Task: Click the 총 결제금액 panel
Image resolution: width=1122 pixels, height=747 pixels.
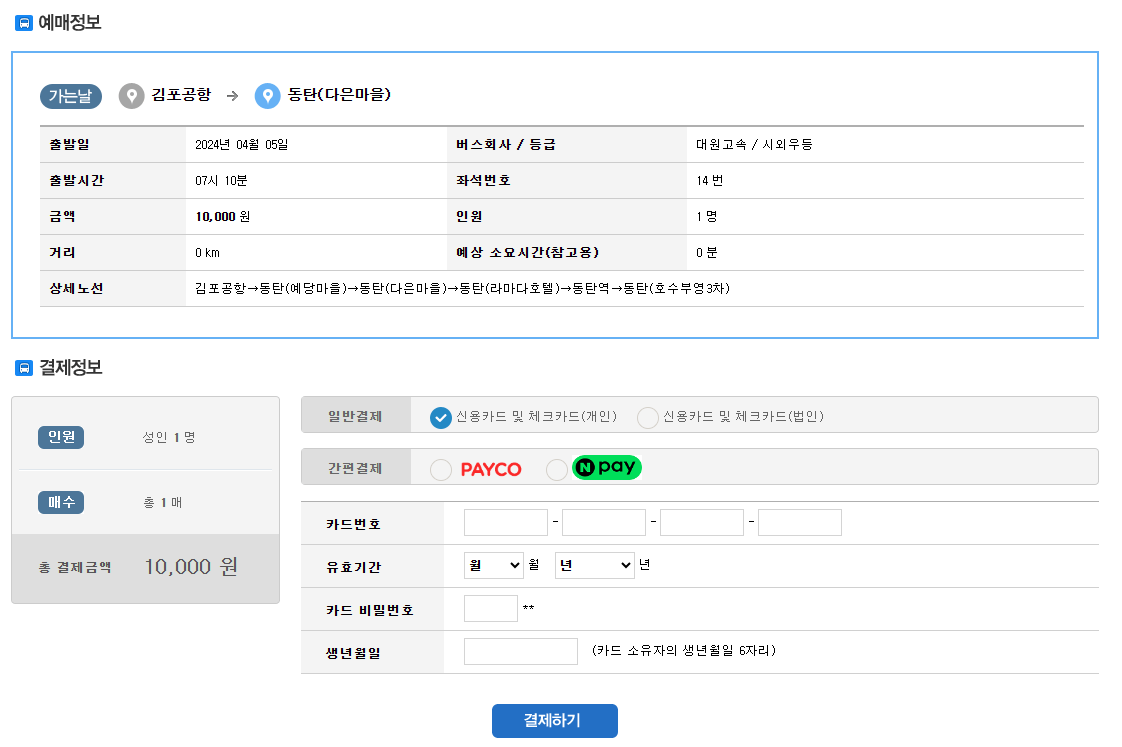Action: pyautogui.click(x=145, y=568)
